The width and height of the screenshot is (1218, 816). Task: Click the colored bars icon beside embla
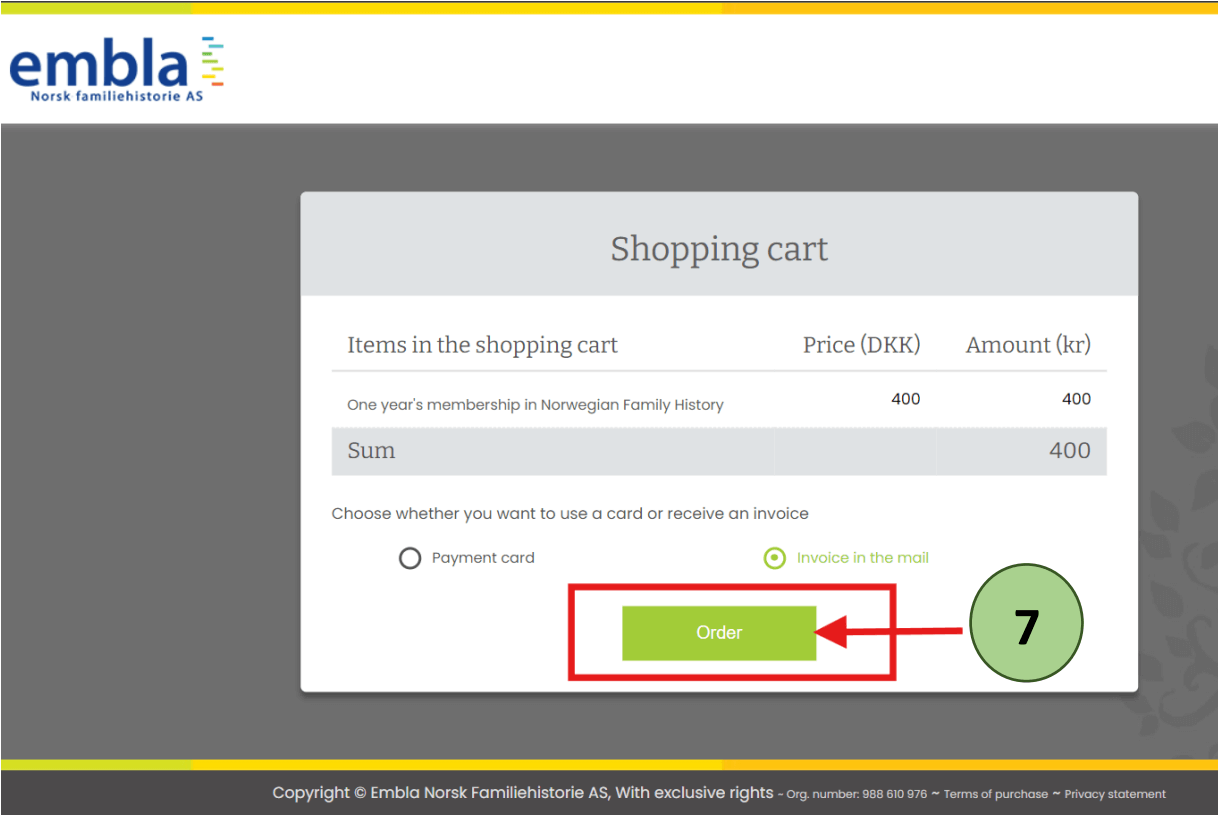[x=212, y=62]
